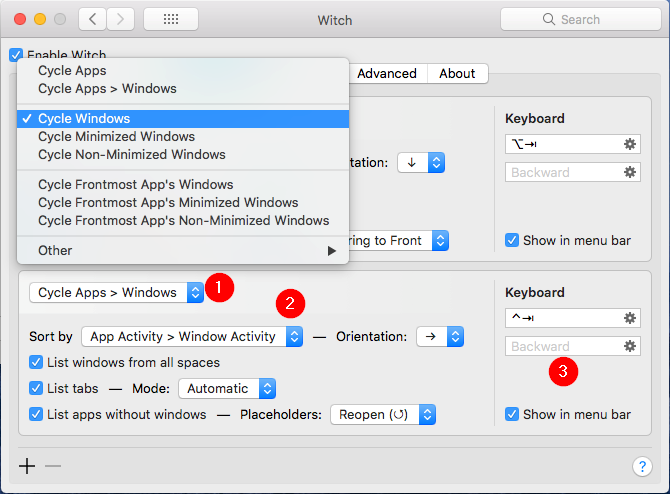Image resolution: width=670 pixels, height=494 pixels.
Task: Open Placeholders Reopen dropdown
Action: click(383, 415)
